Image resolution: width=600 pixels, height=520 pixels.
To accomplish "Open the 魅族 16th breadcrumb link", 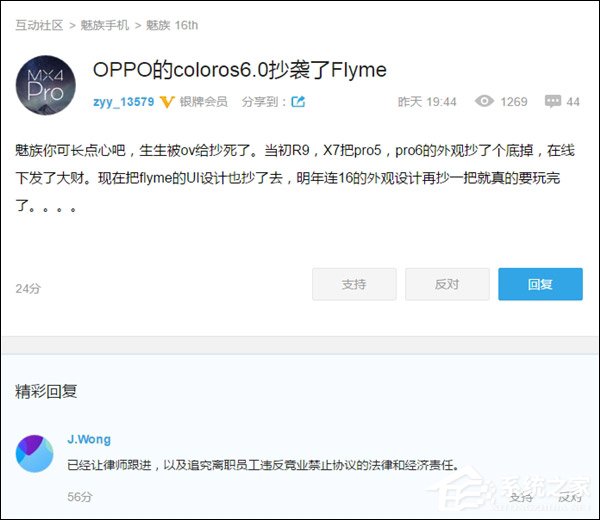I will click(172, 25).
